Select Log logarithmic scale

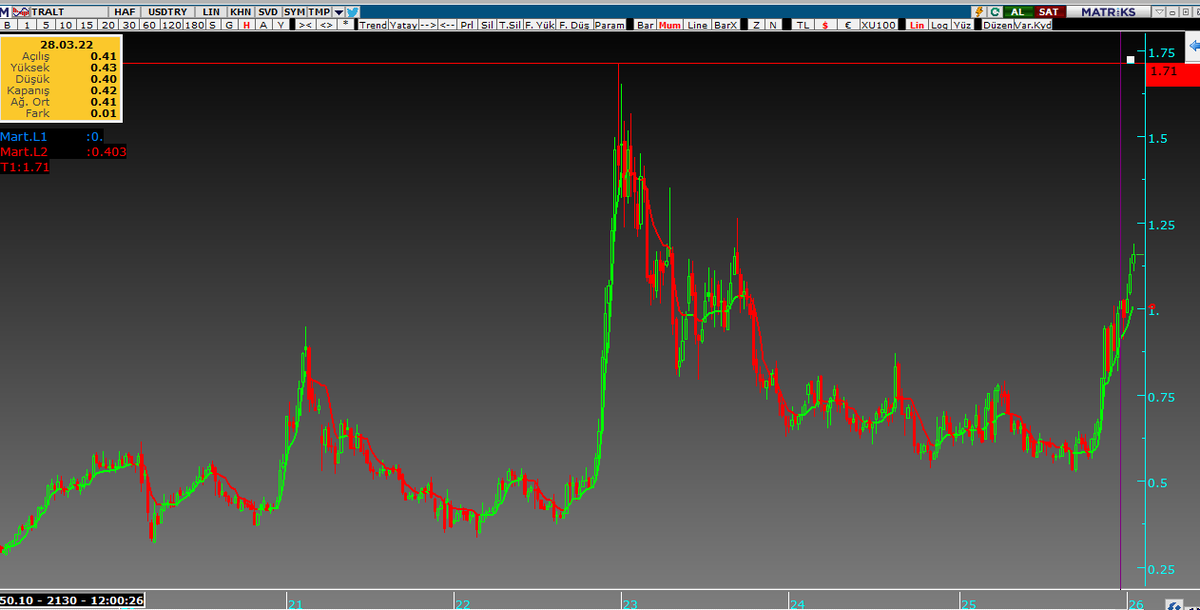[x=939, y=24]
